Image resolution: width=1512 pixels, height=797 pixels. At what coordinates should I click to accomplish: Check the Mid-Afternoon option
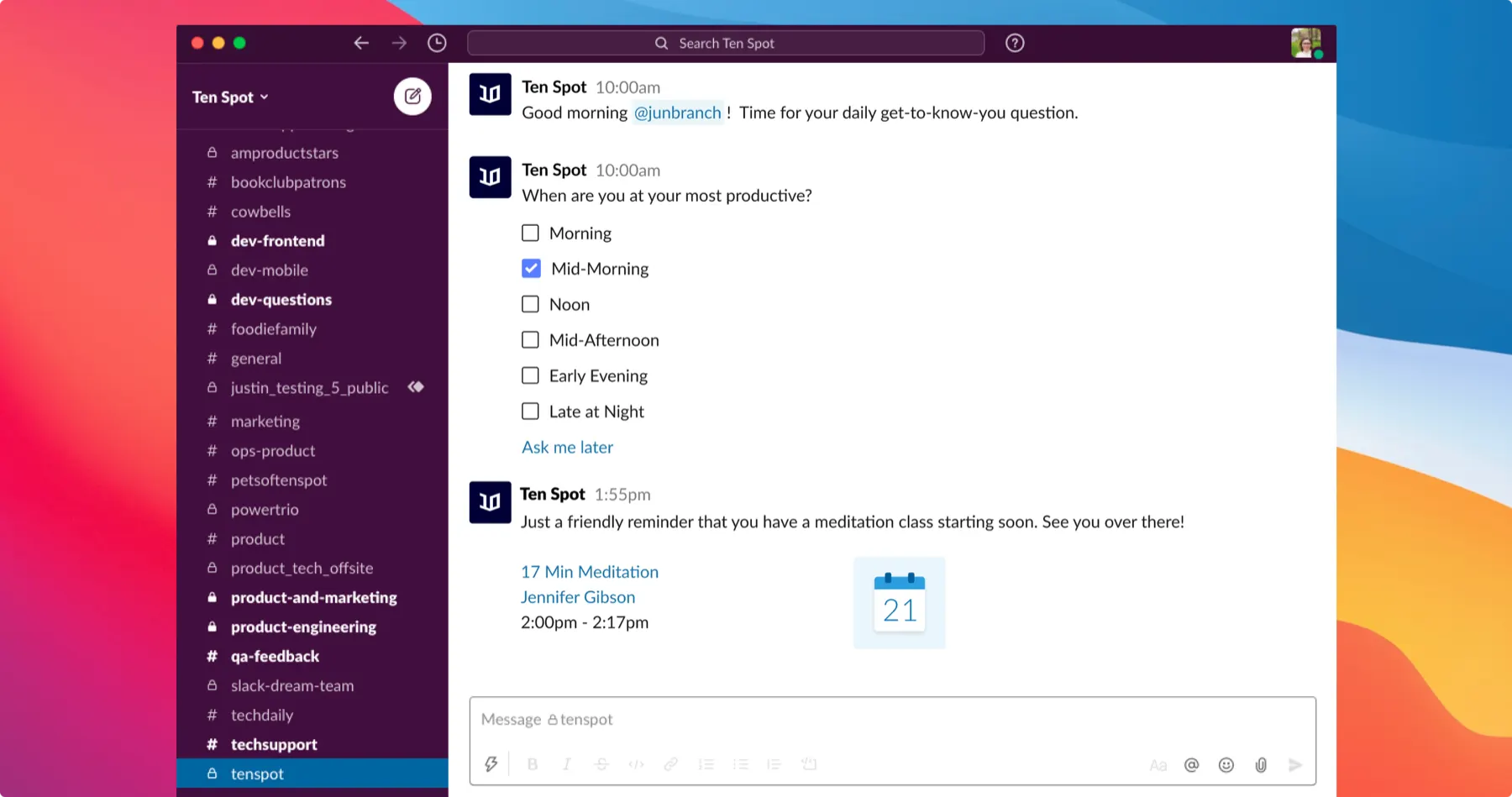click(x=530, y=340)
